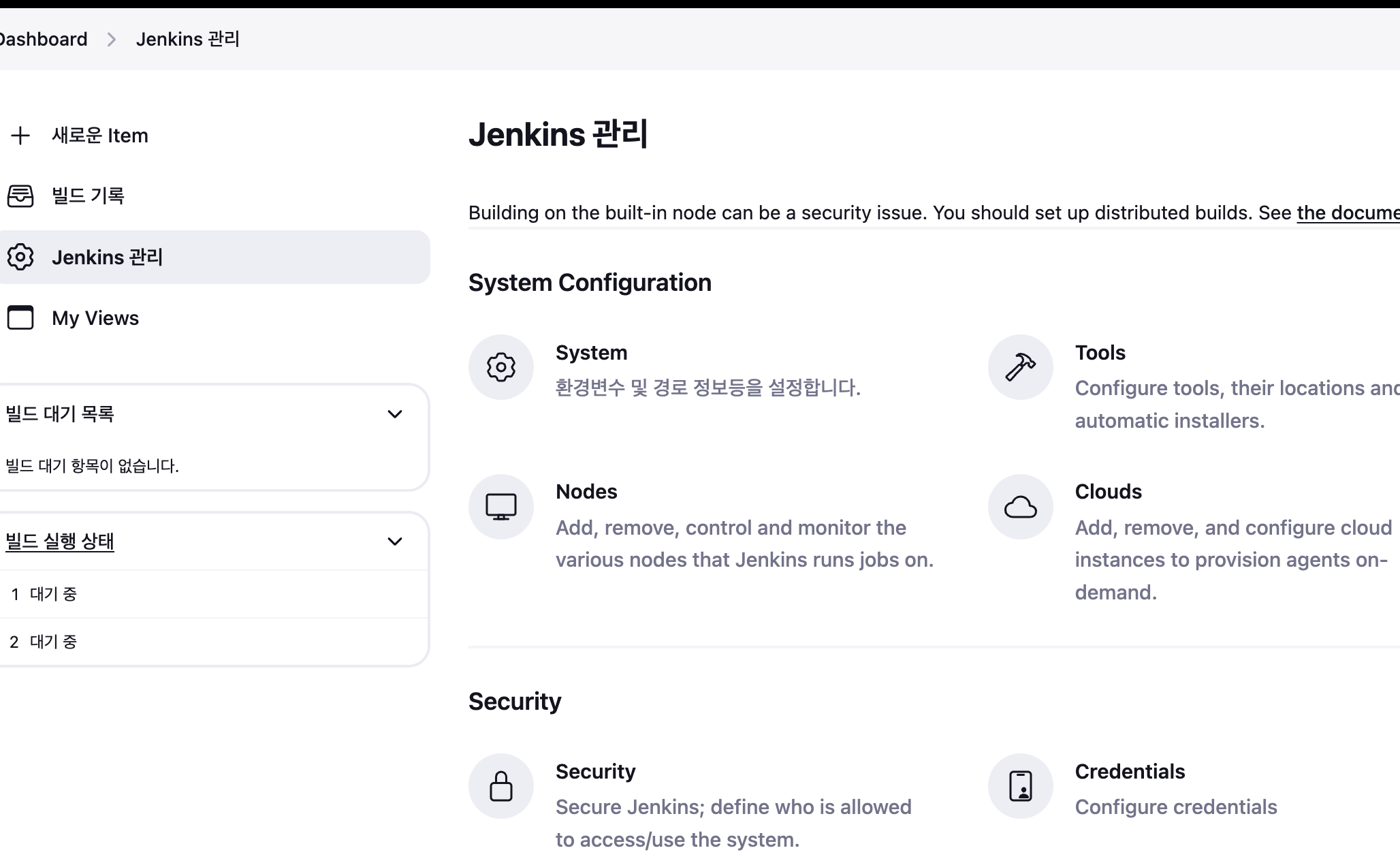1400x861 pixels.
Task: Click the inbox icon for 빌드 기록
Action: pyautogui.click(x=20, y=196)
